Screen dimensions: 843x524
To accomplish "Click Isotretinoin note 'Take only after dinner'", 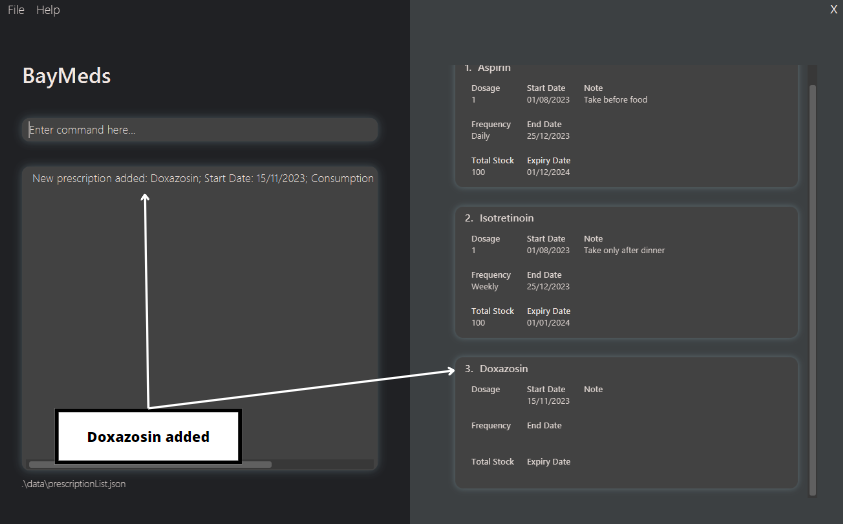I will coord(624,250).
